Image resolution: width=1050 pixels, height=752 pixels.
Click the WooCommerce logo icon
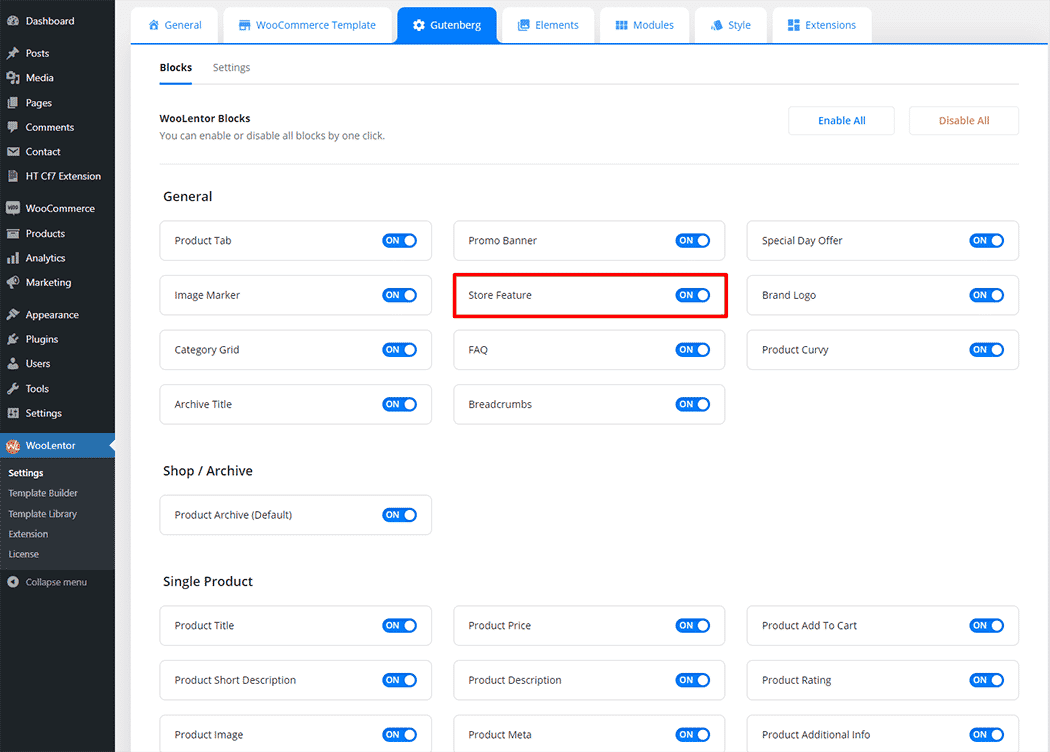click(x=13, y=208)
